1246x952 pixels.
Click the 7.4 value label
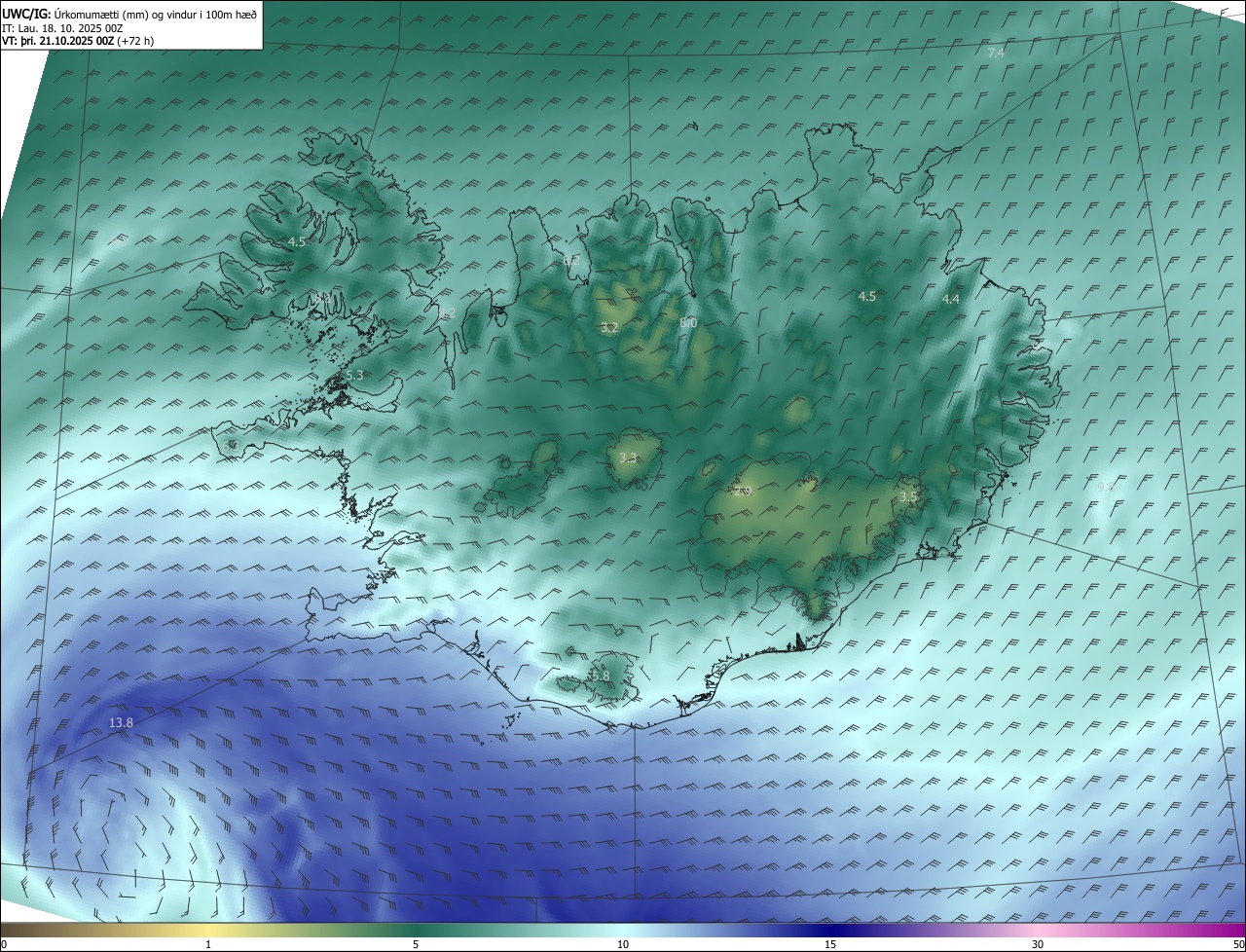[996, 53]
